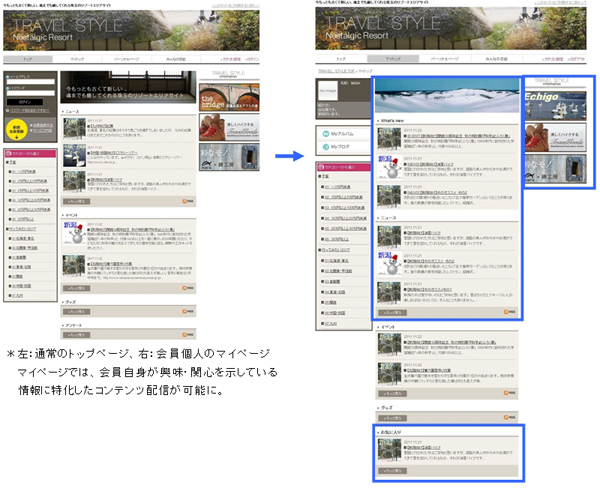This screenshot has height=488, width=600.
Task: Click the RSS icon in right page's グッズ section
Action: pos(509,417)
